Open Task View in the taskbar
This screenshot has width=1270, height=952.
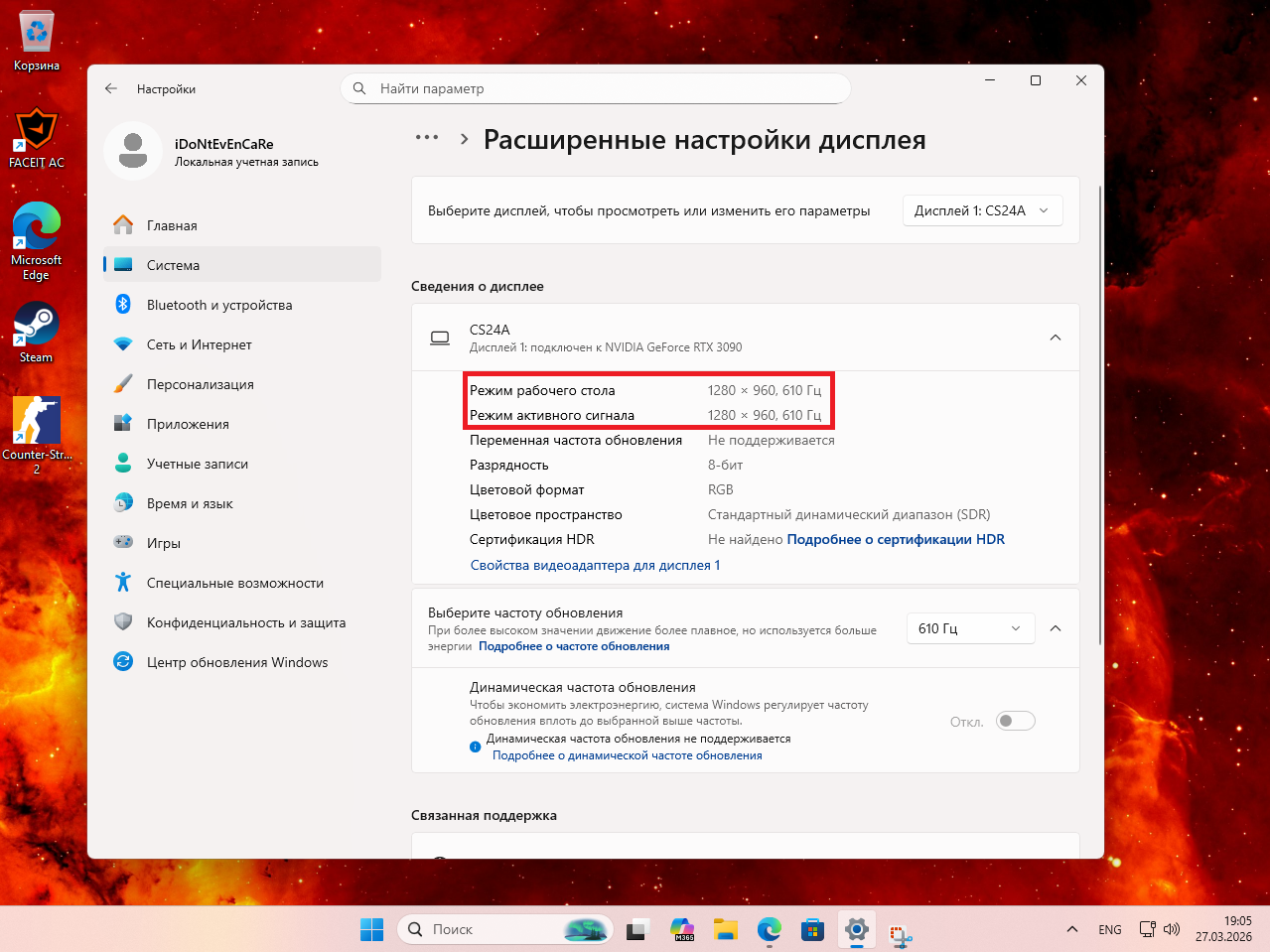[636, 929]
